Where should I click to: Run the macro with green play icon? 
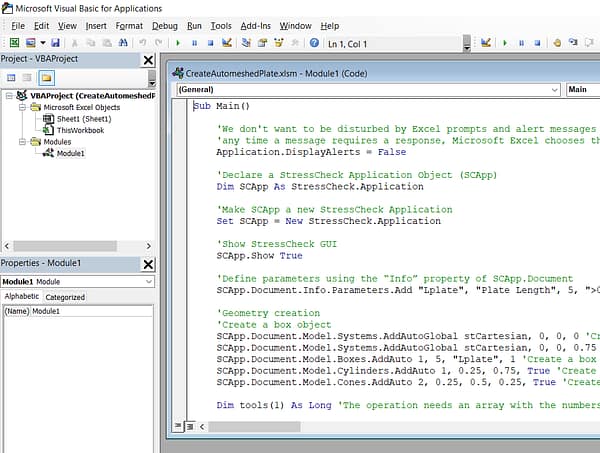pyautogui.click(x=178, y=43)
